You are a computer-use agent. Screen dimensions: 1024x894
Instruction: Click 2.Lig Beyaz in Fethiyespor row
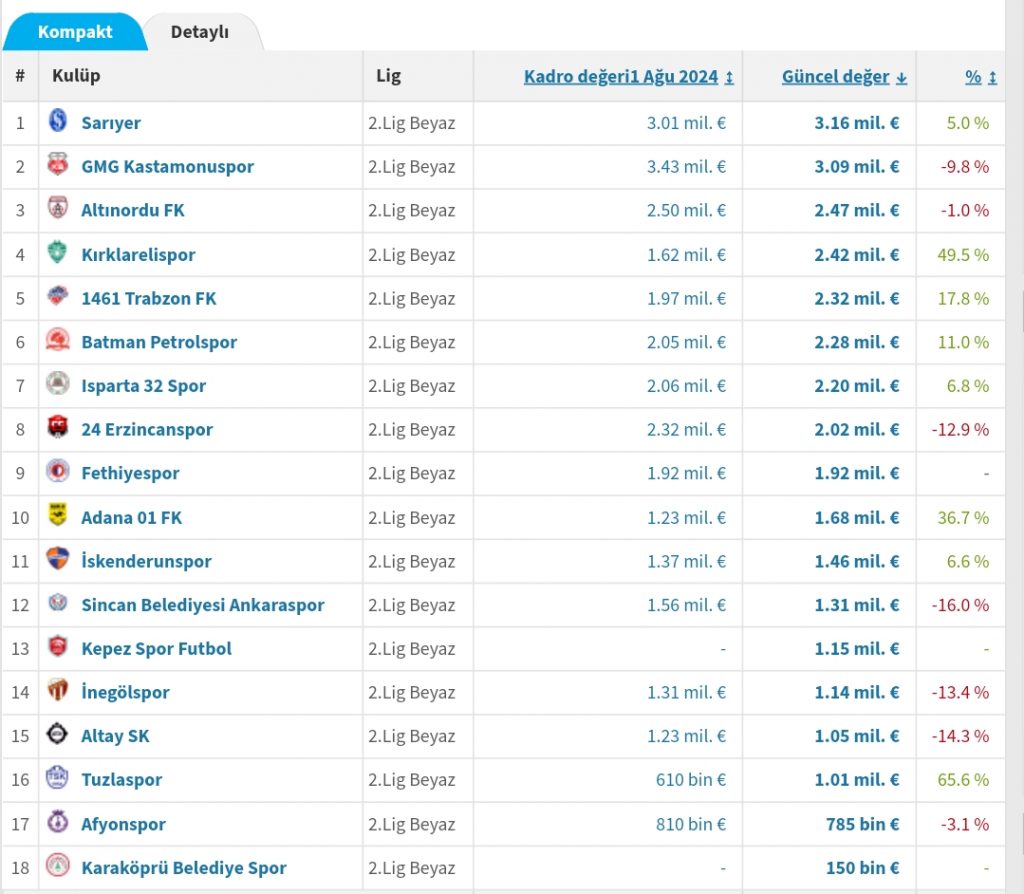click(411, 473)
